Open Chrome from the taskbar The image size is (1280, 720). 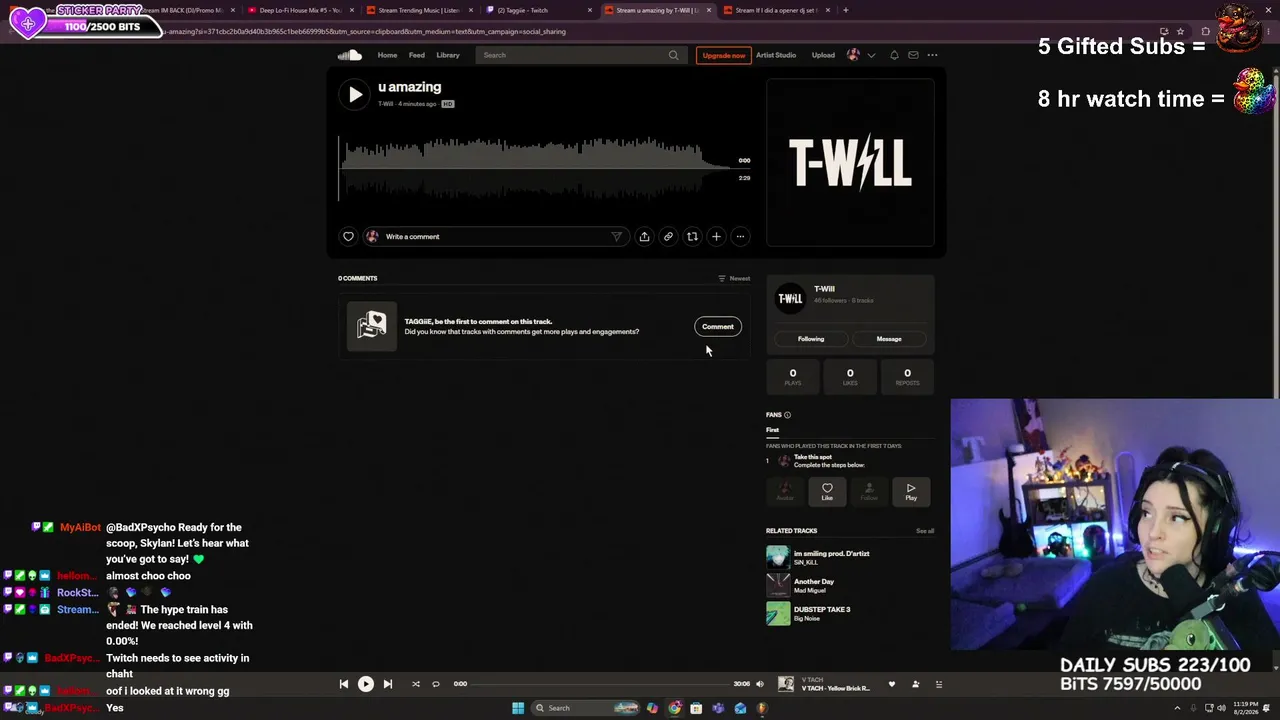(674, 708)
